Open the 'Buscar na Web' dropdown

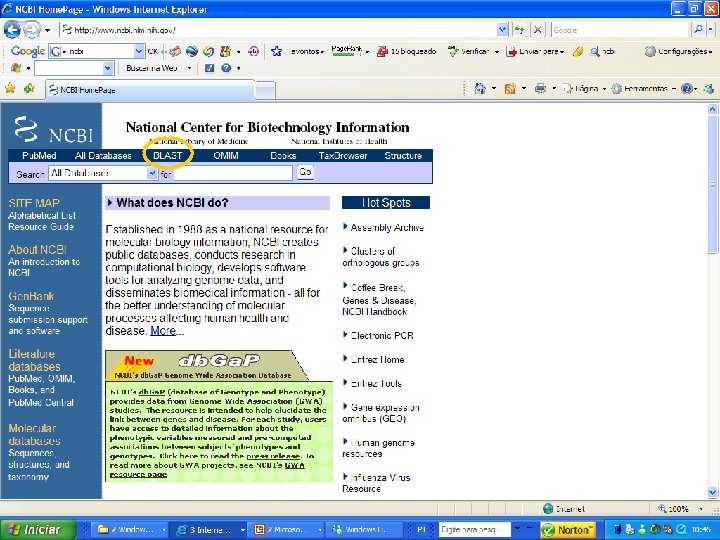click(x=189, y=68)
